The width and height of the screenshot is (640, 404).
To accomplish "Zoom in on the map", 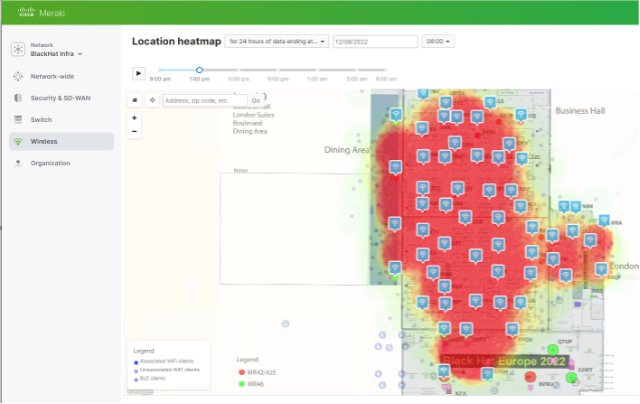I will click(x=135, y=117).
